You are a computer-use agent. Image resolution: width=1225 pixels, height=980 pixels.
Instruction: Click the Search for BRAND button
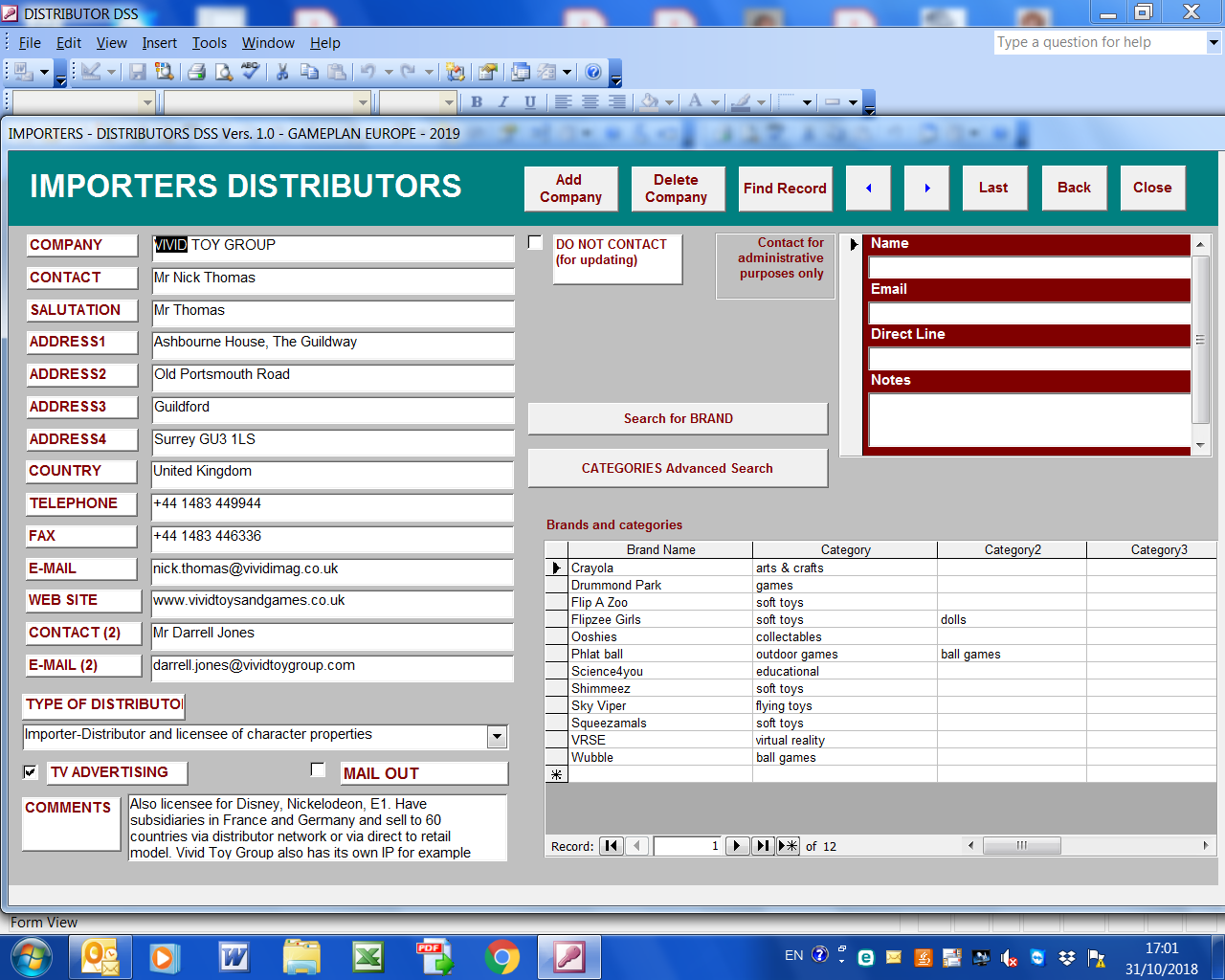pos(678,418)
